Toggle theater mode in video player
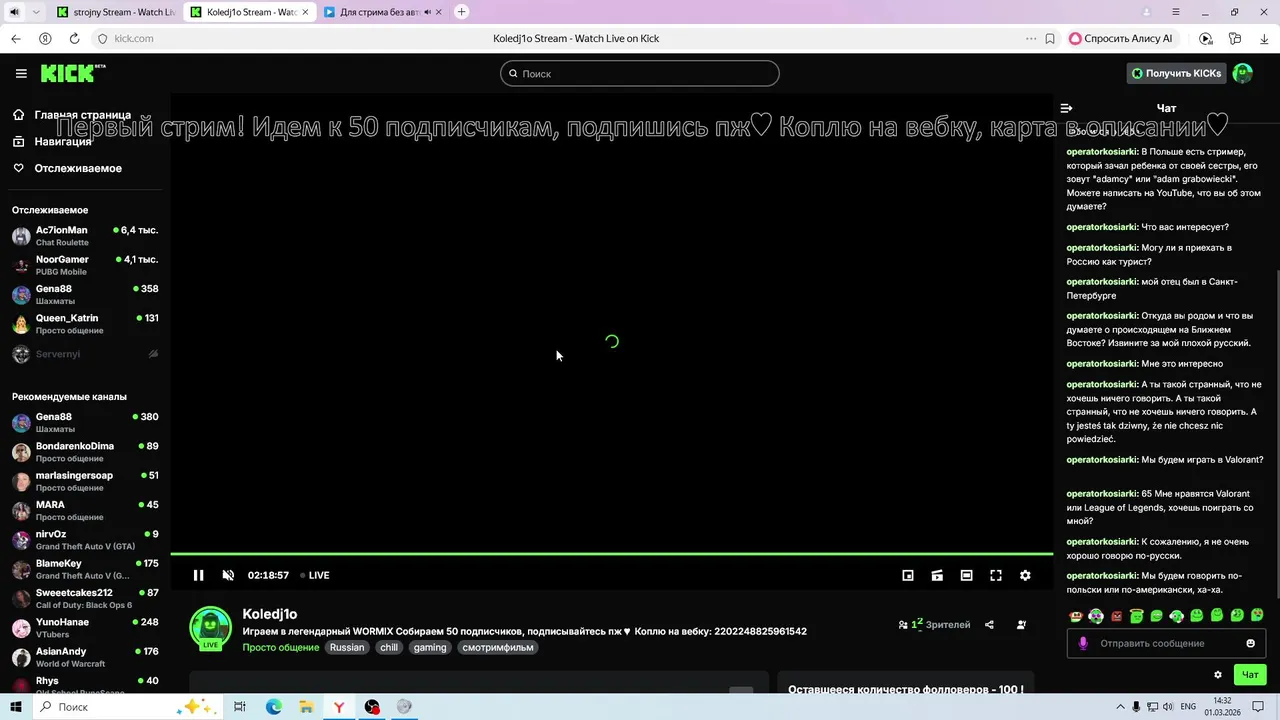This screenshot has width=1280, height=720. click(966, 575)
